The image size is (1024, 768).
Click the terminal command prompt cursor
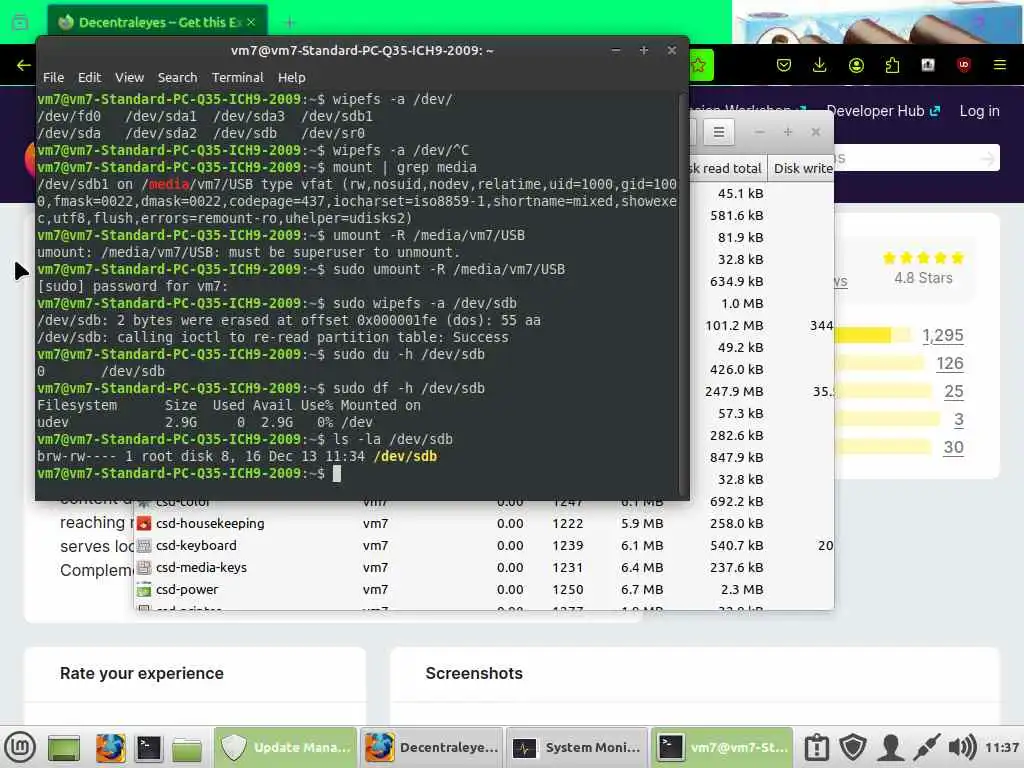pyautogui.click(x=337, y=473)
